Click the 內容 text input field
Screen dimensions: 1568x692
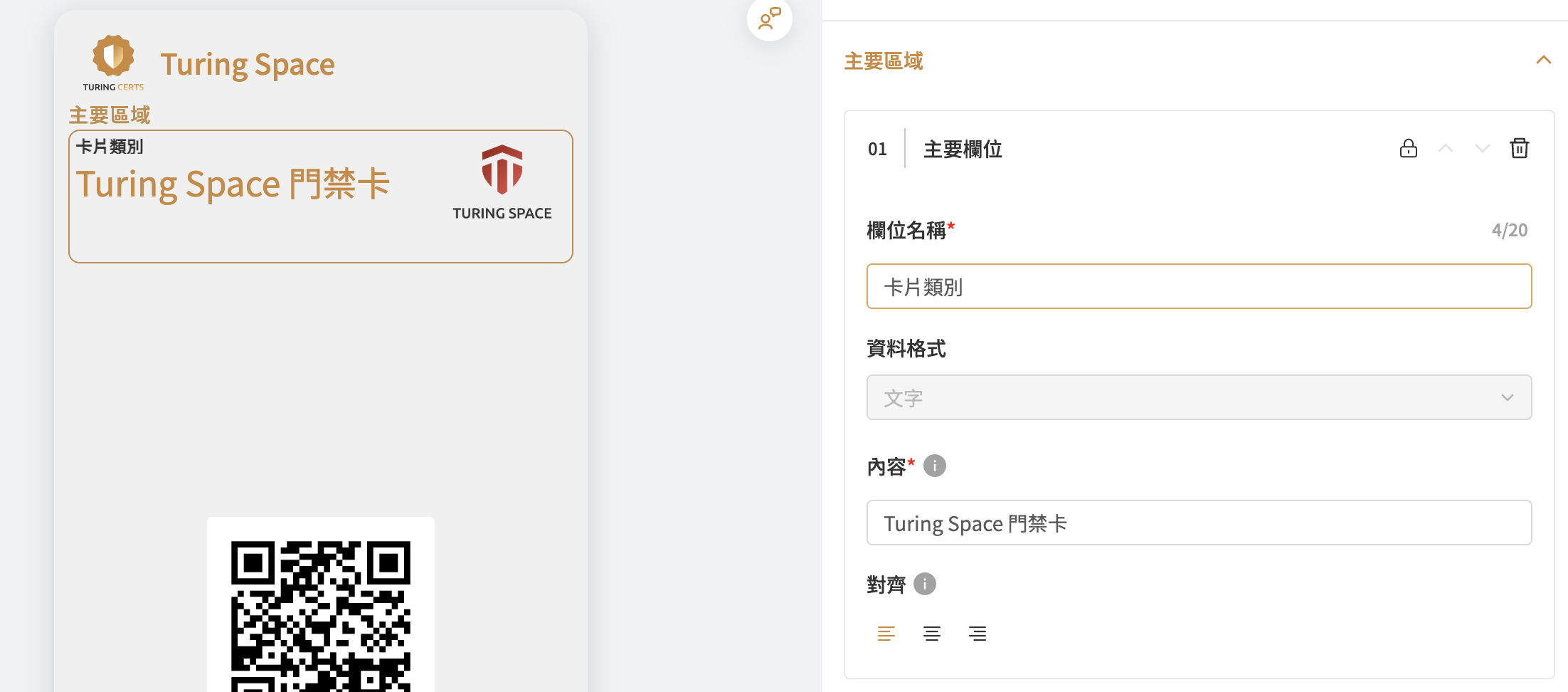1198,523
